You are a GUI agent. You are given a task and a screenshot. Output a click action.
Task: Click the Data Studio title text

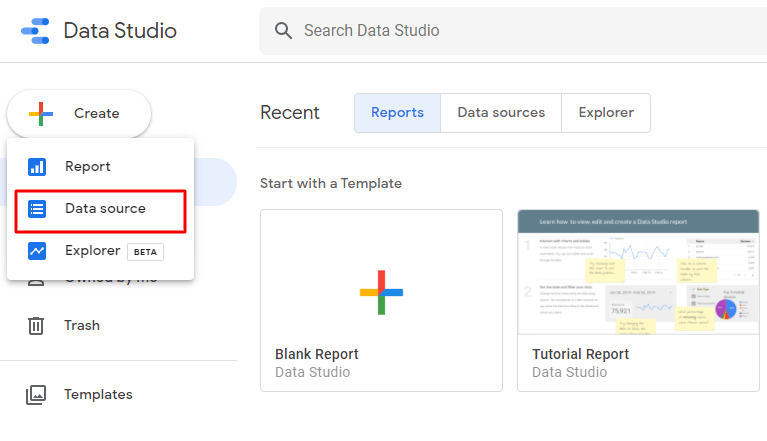[120, 31]
